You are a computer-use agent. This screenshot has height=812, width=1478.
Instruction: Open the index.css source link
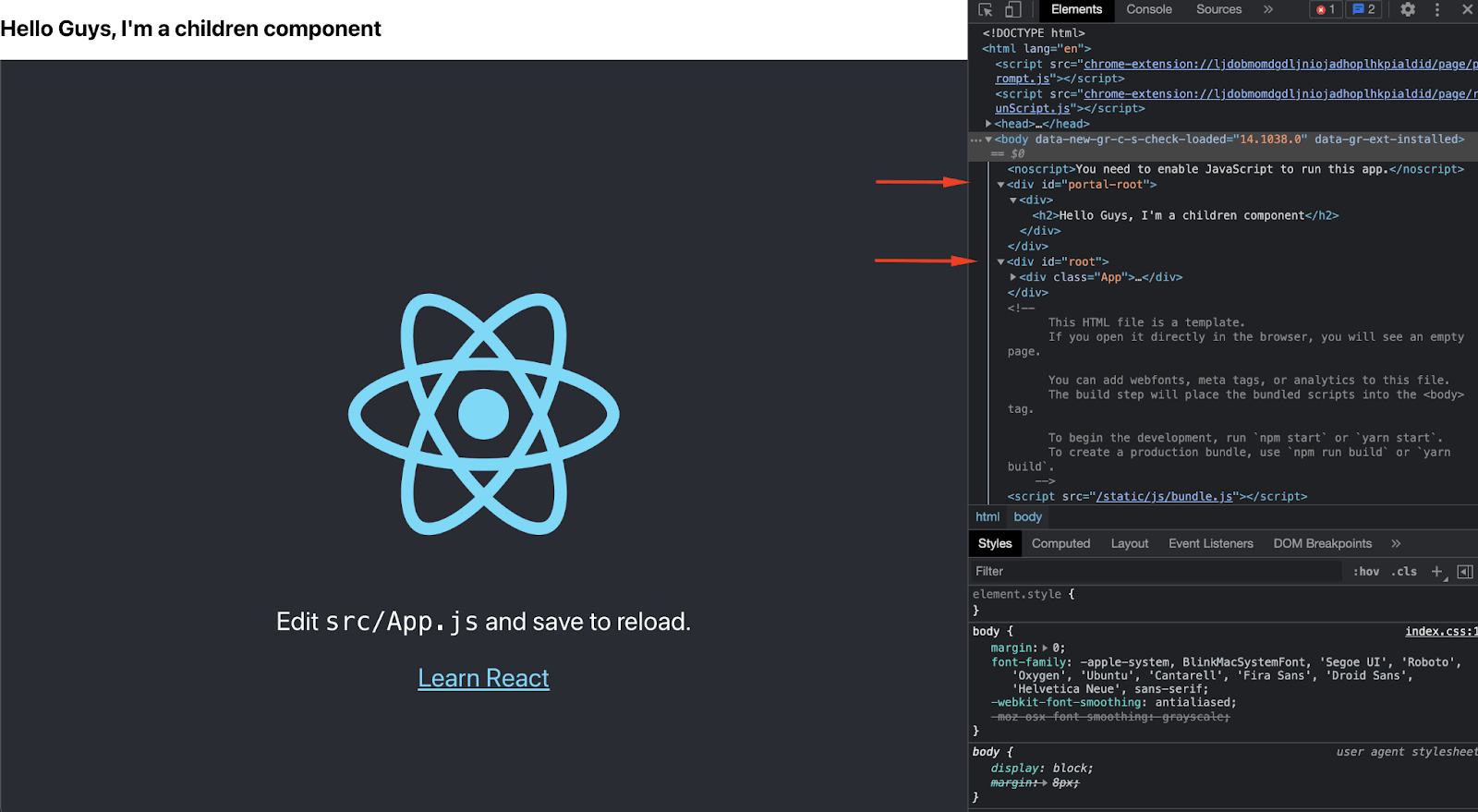pos(1441,632)
